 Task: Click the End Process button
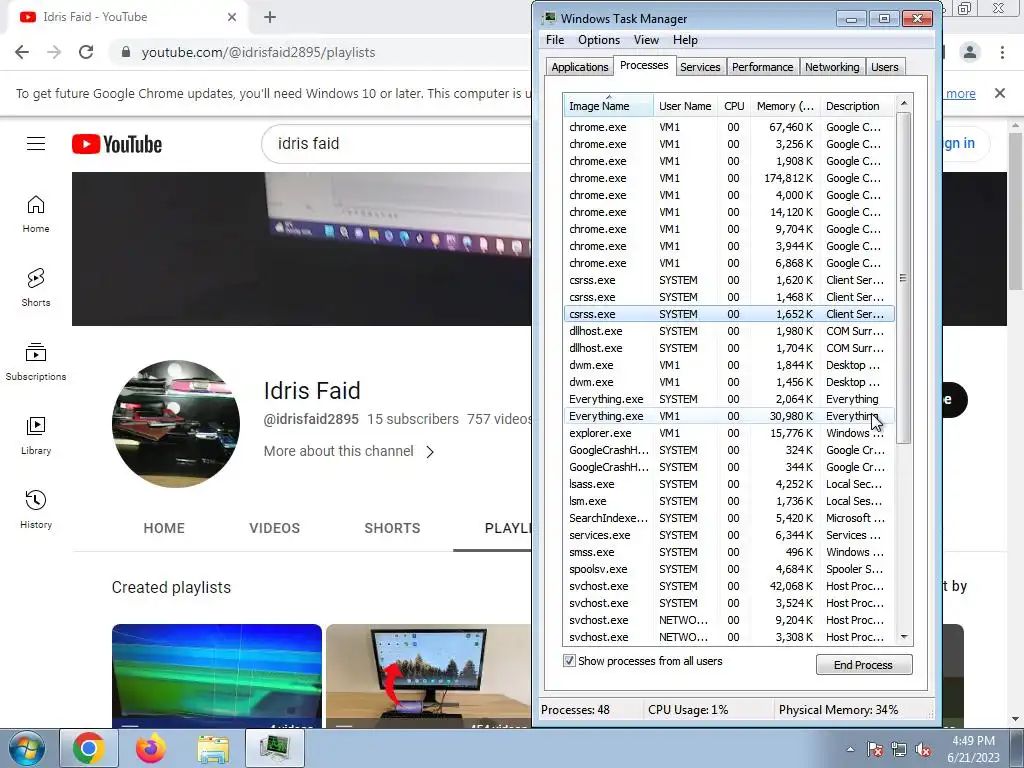coord(863,665)
